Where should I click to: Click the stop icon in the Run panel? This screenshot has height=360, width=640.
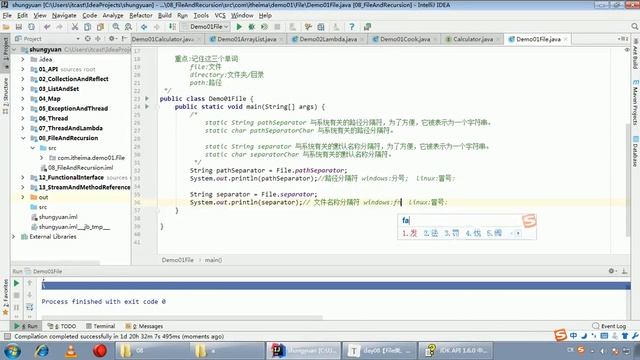16,295
